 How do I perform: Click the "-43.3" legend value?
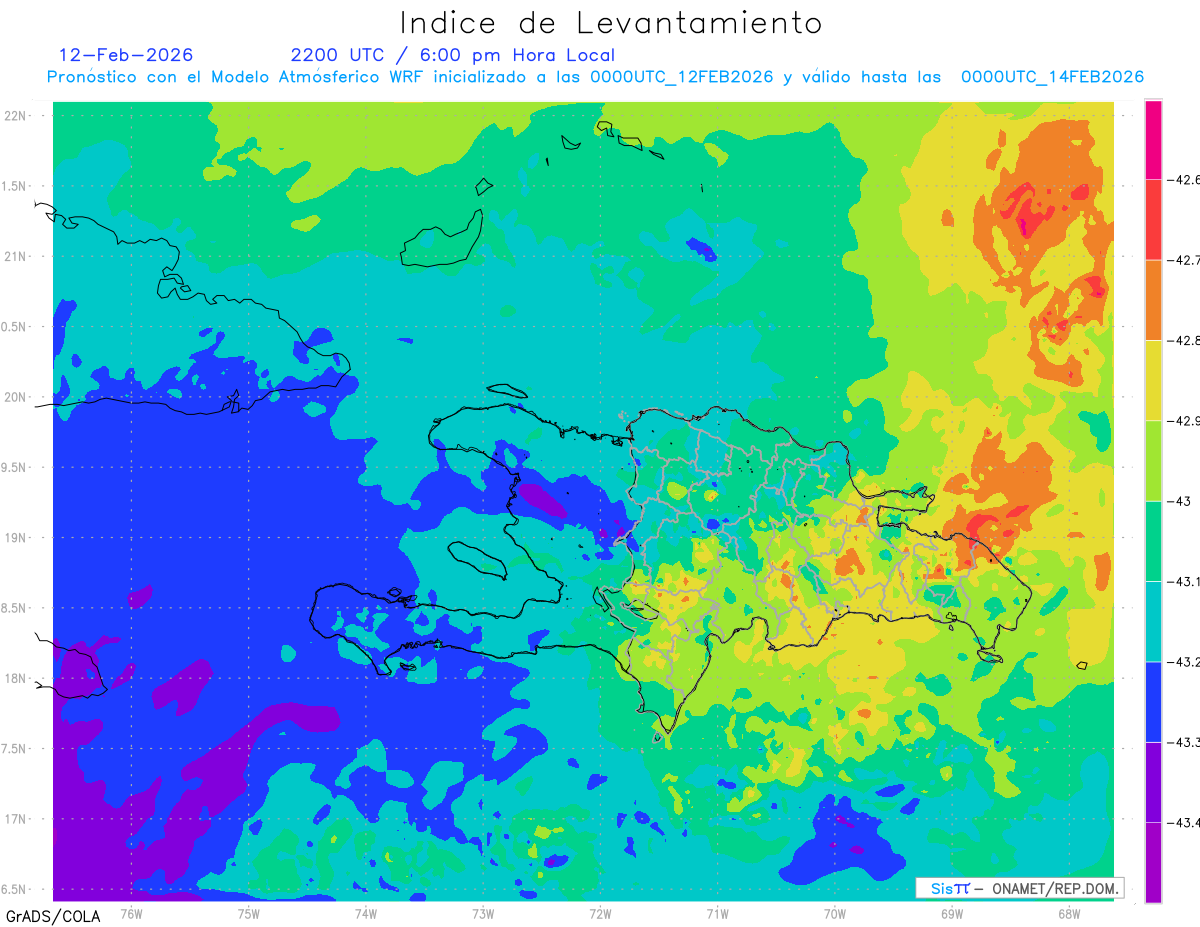[1183, 742]
